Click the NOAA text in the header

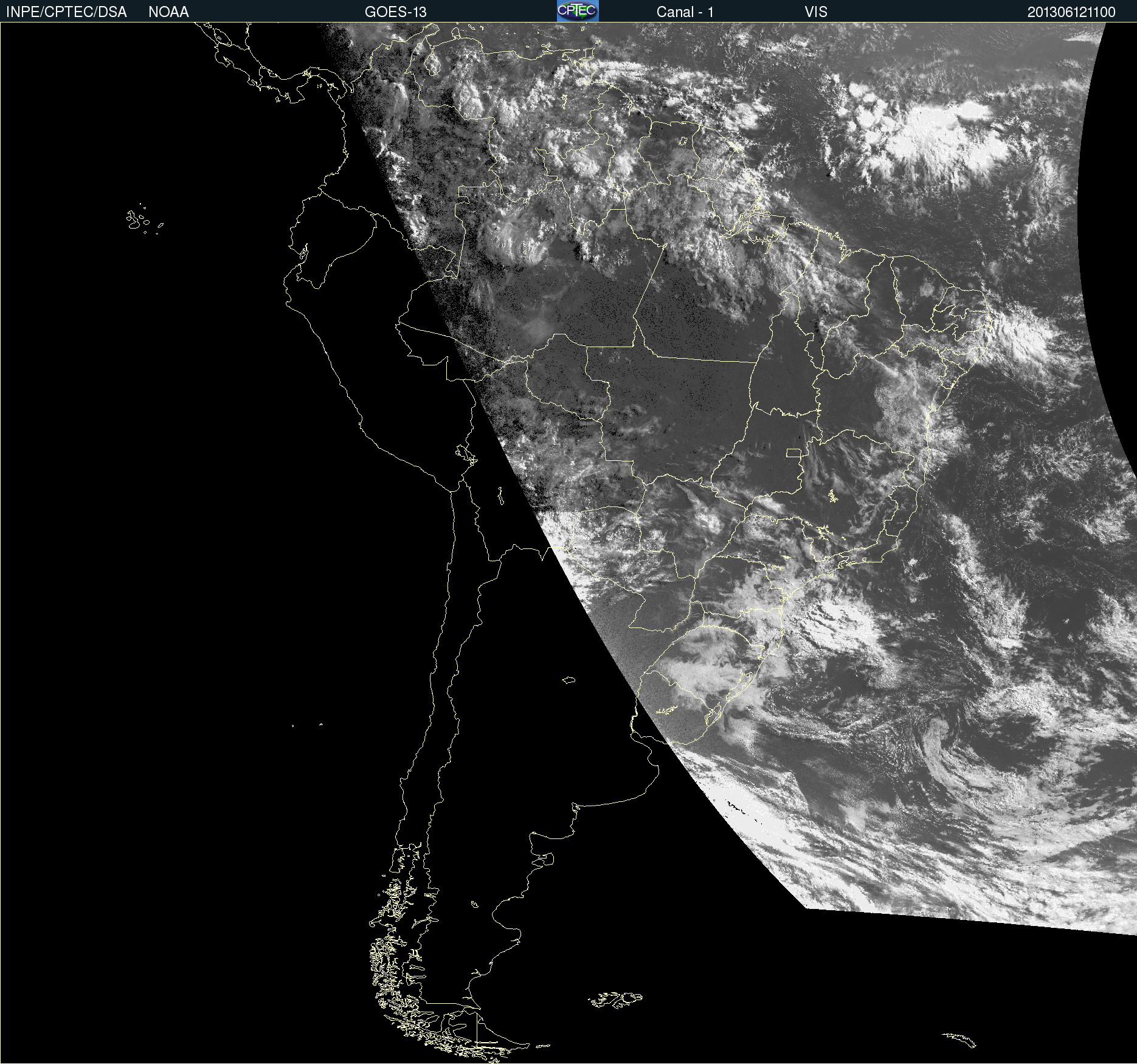168,12
